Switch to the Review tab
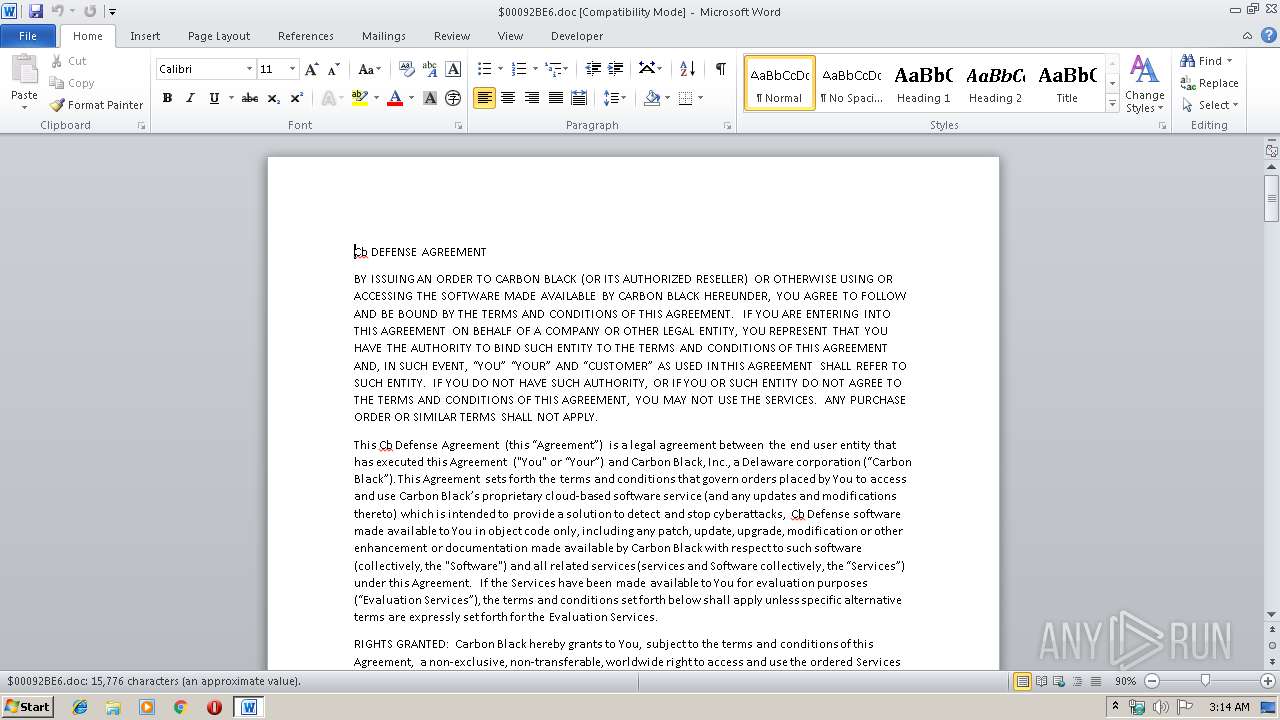 [452, 36]
